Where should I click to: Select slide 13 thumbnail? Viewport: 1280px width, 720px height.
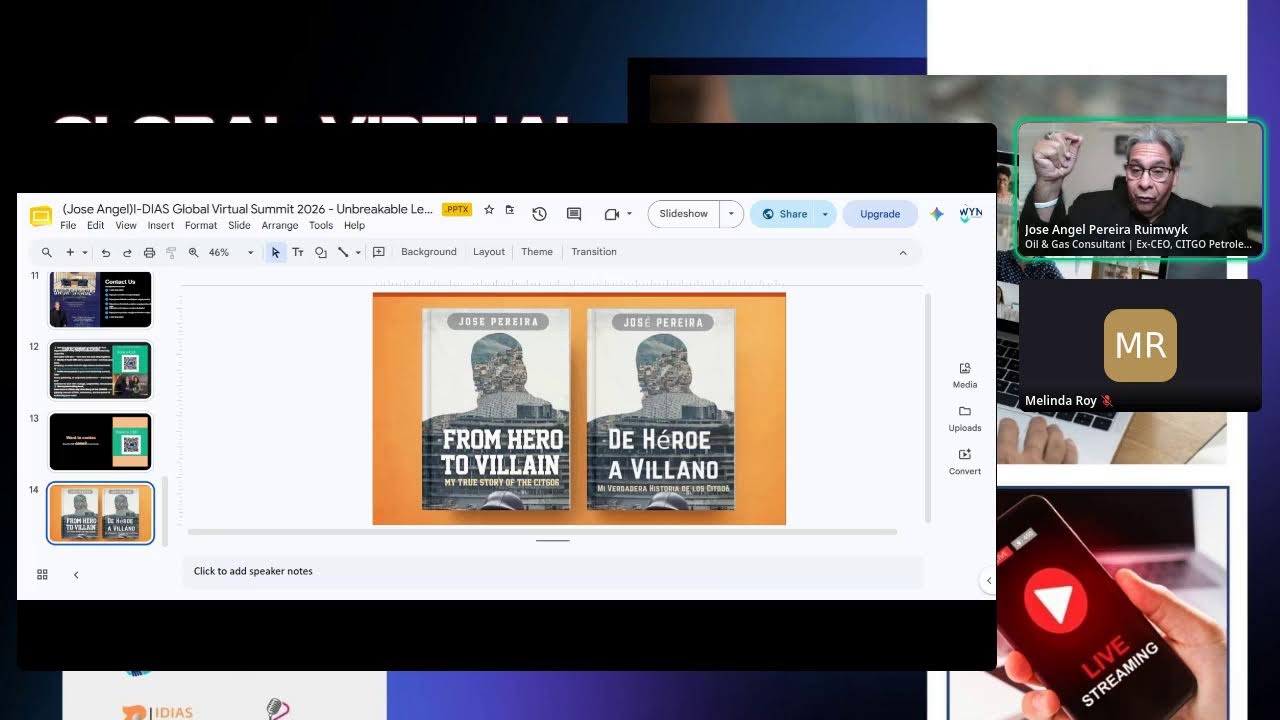100,441
